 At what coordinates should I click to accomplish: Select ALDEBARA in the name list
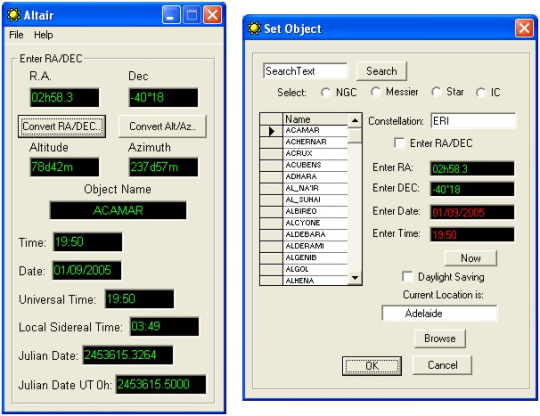[x=315, y=235]
